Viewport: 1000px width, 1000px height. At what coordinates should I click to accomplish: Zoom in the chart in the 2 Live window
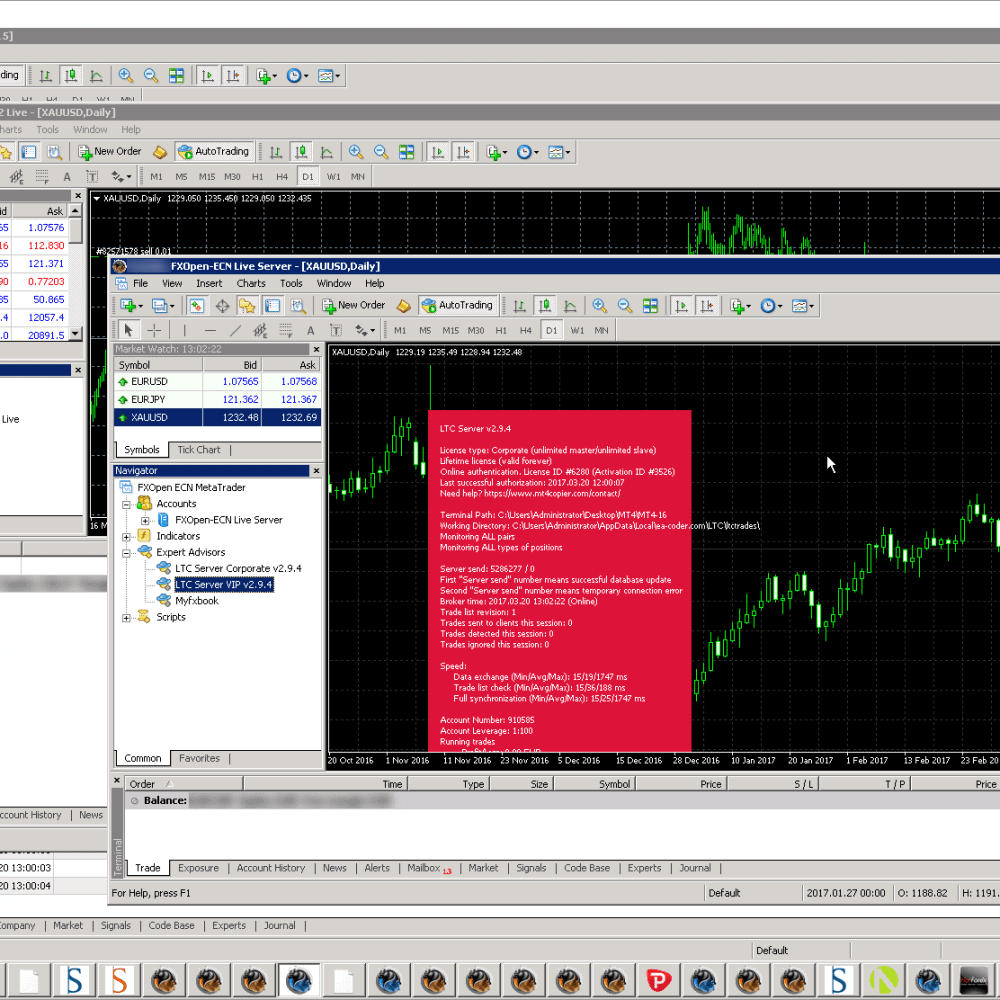[356, 152]
